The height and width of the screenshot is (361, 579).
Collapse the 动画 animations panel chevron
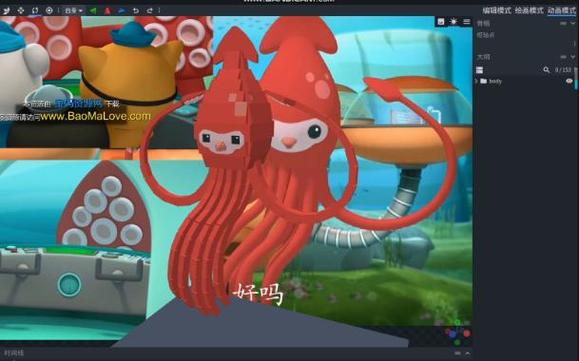click(x=573, y=23)
